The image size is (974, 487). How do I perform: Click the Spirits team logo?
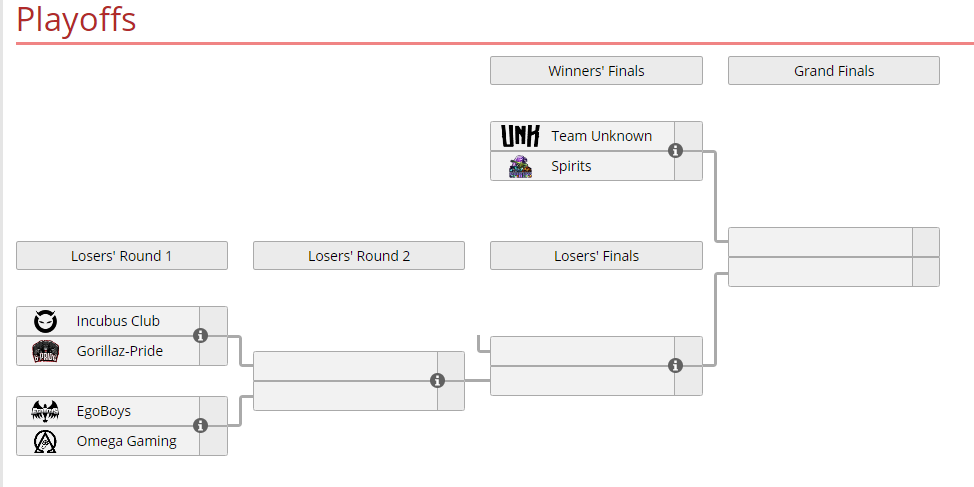point(520,166)
